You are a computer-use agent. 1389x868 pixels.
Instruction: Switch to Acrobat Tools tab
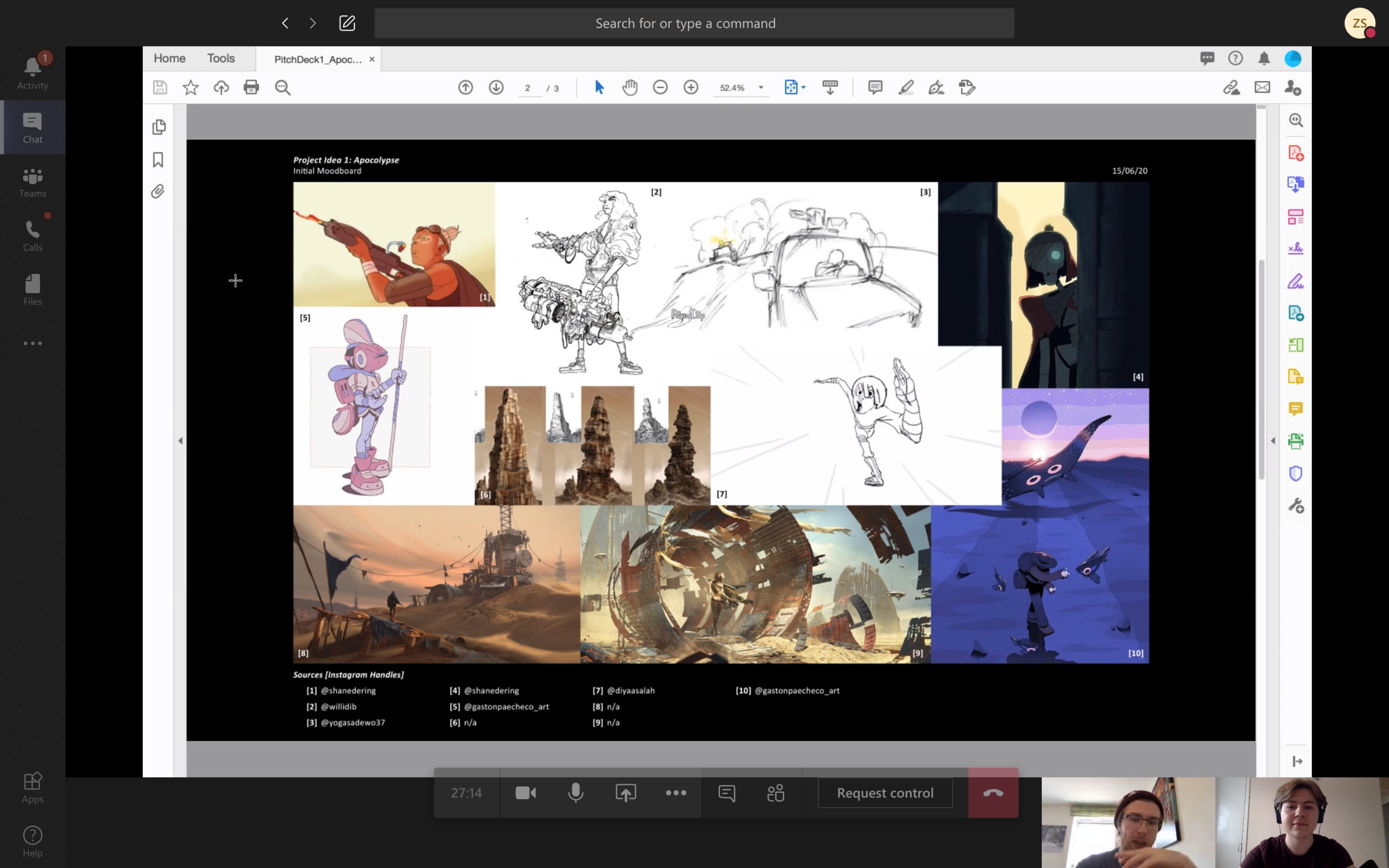[221, 58]
